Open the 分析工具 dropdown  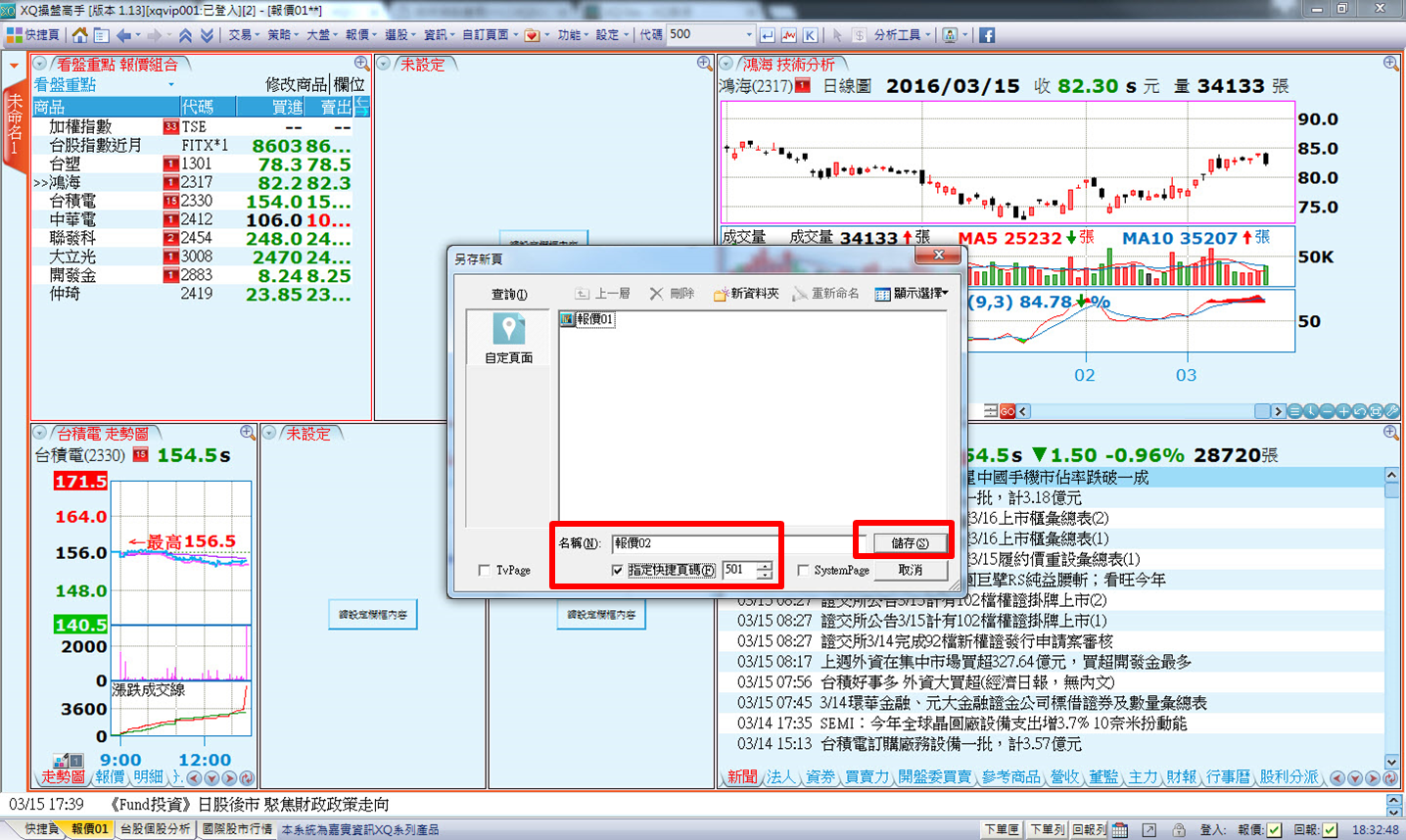(x=902, y=35)
